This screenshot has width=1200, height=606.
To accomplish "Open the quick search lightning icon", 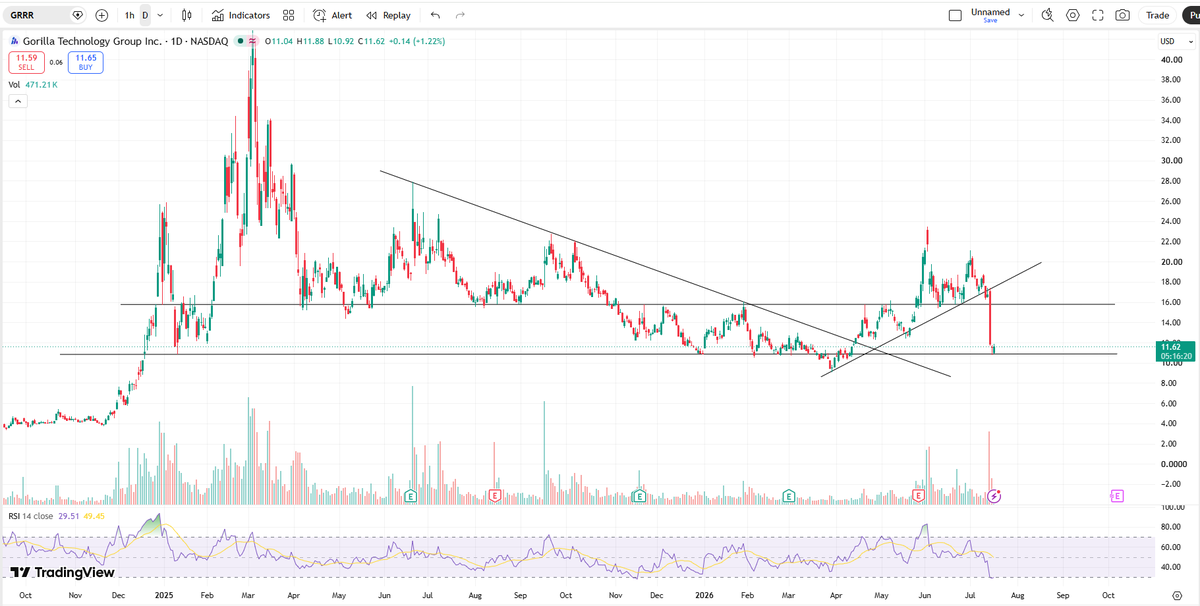I will (1047, 15).
